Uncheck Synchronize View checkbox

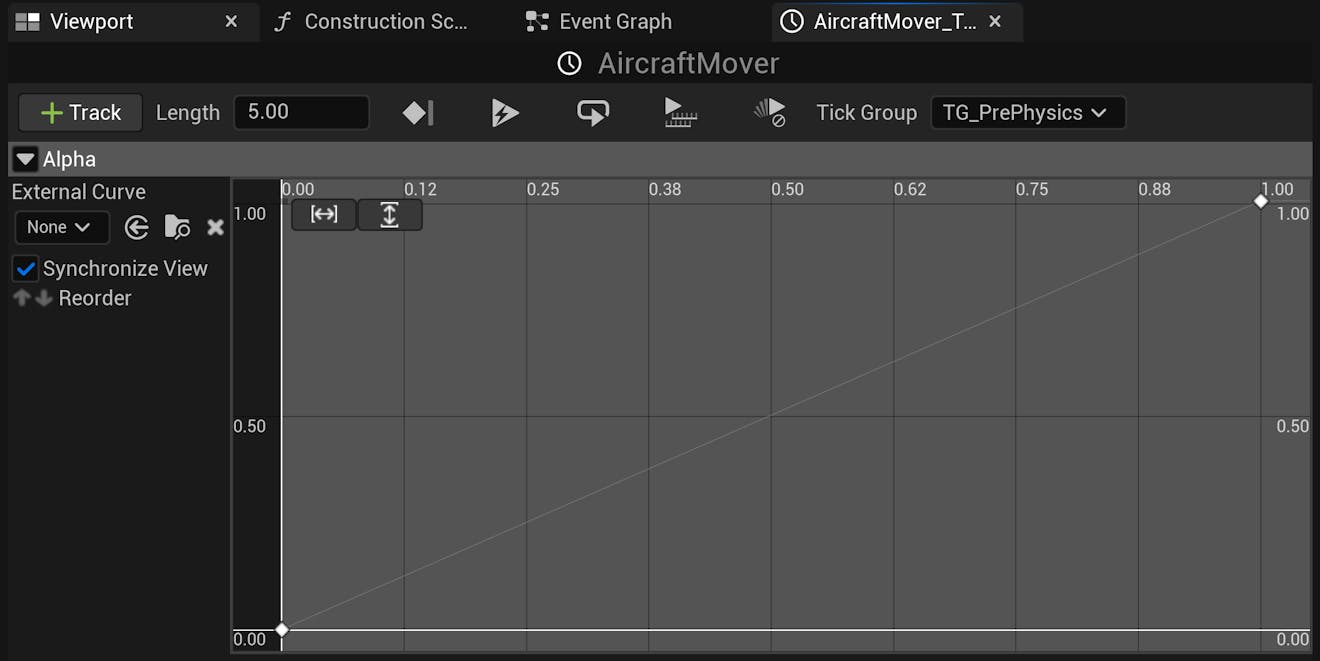point(26,269)
